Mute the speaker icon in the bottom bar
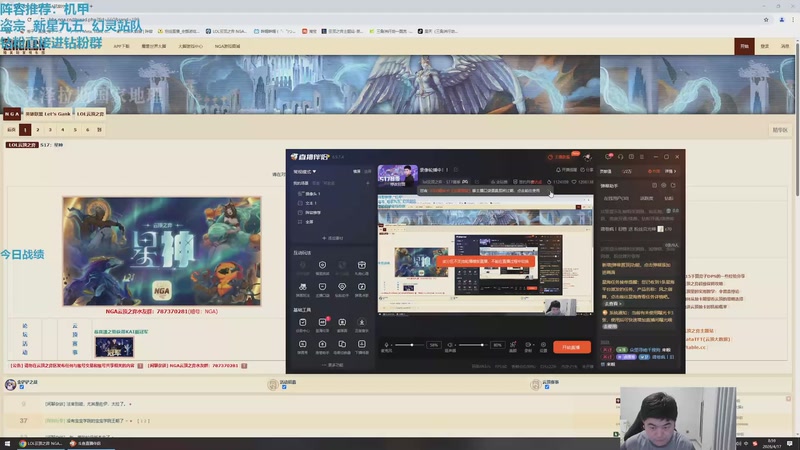This screenshot has height=450, width=800. pos(449,345)
